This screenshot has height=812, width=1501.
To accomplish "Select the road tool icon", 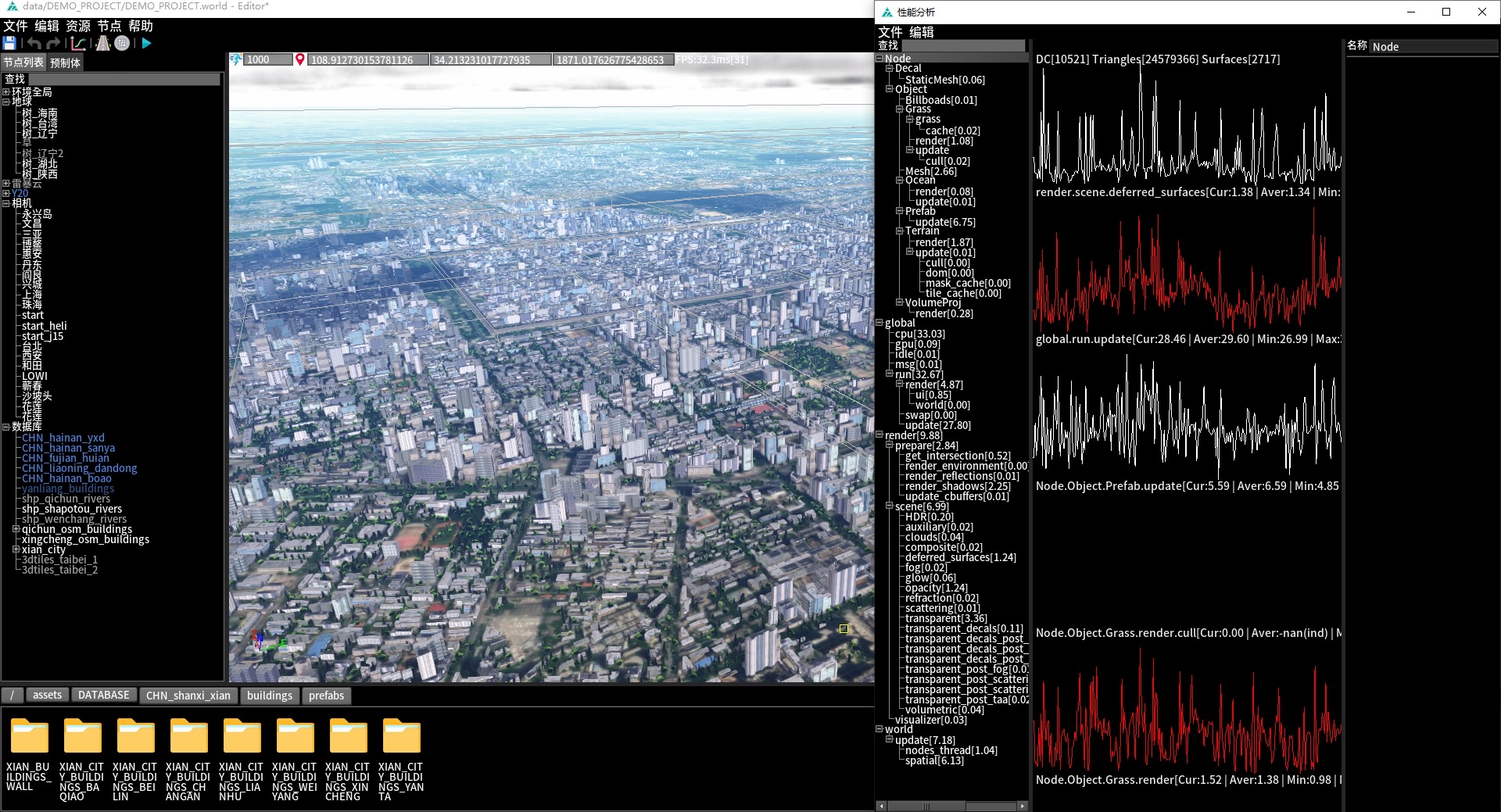I will pos(102,44).
